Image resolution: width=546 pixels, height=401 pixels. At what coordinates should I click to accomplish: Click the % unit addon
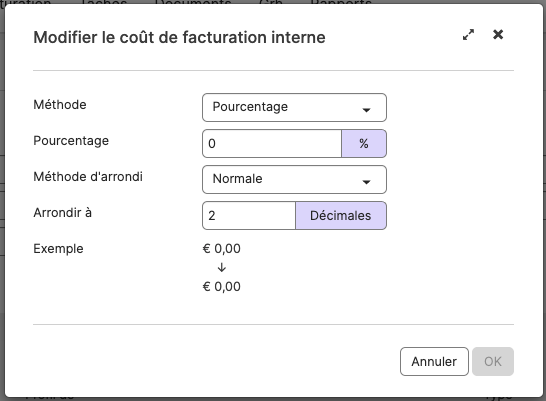tap(364, 143)
